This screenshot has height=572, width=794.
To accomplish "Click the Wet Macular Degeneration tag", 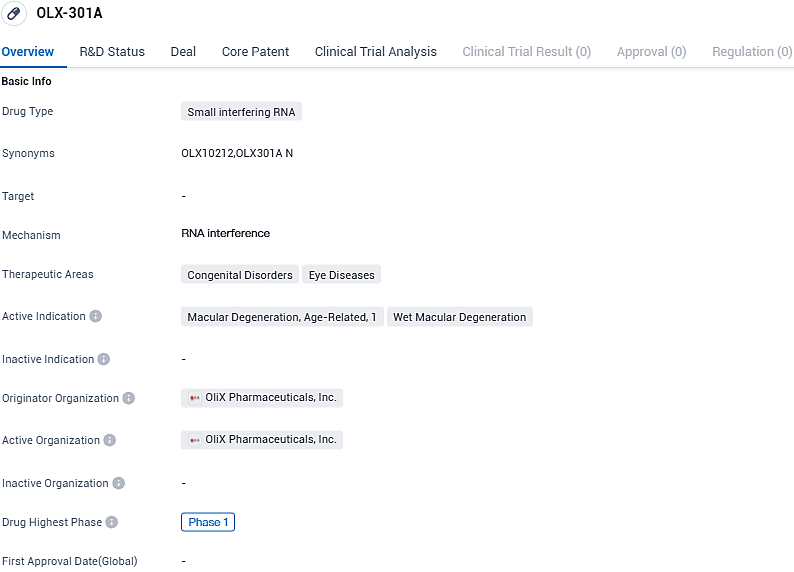I will [x=459, y=317].
